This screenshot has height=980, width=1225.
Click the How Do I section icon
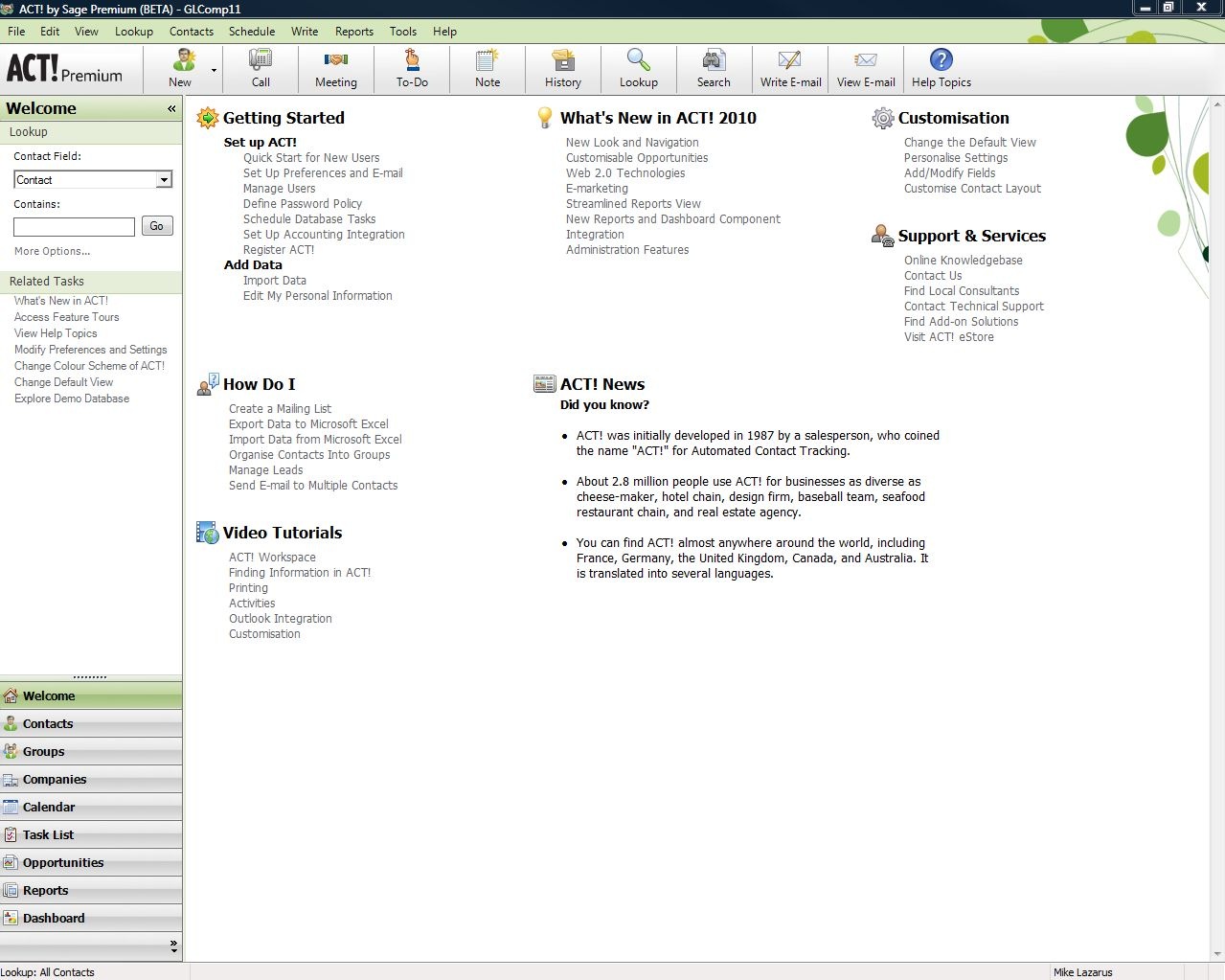(208, 384)
